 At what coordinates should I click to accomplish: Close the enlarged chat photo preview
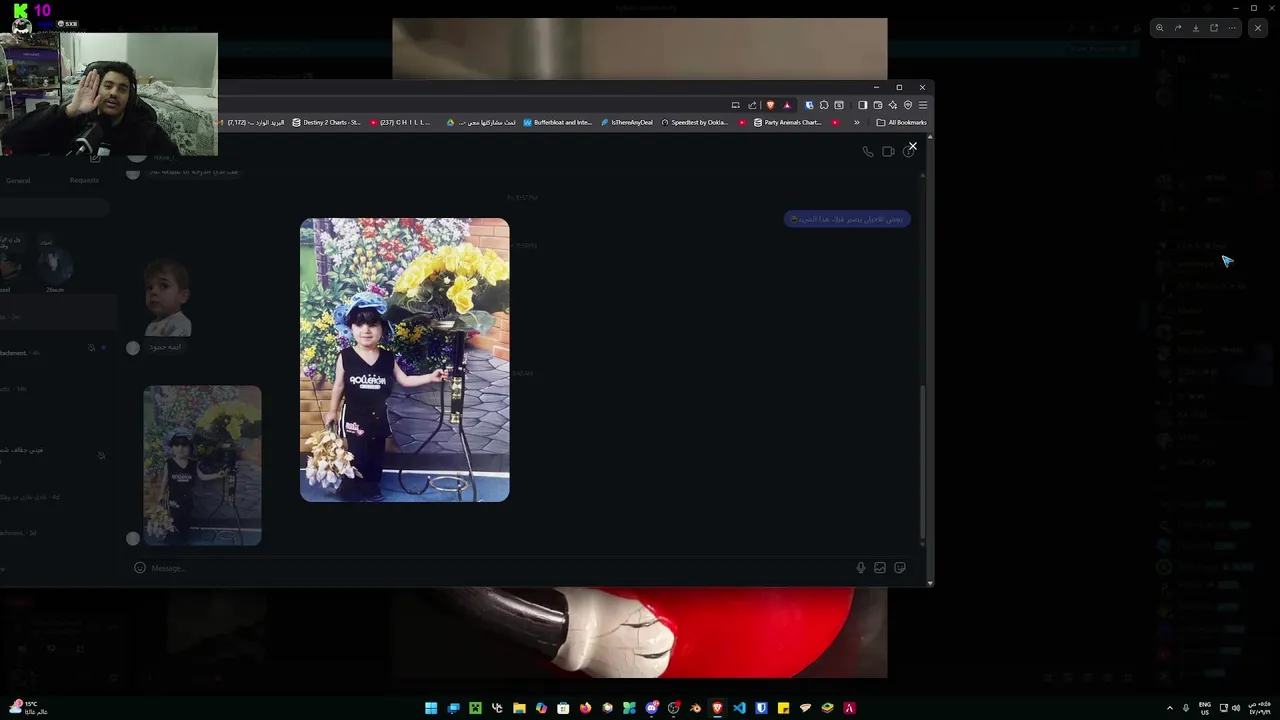pyautogui.click(x=912, y=146)
